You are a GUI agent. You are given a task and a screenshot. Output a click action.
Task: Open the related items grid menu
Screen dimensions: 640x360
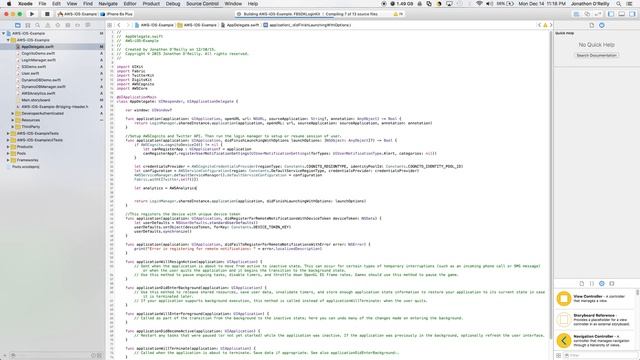109,25
